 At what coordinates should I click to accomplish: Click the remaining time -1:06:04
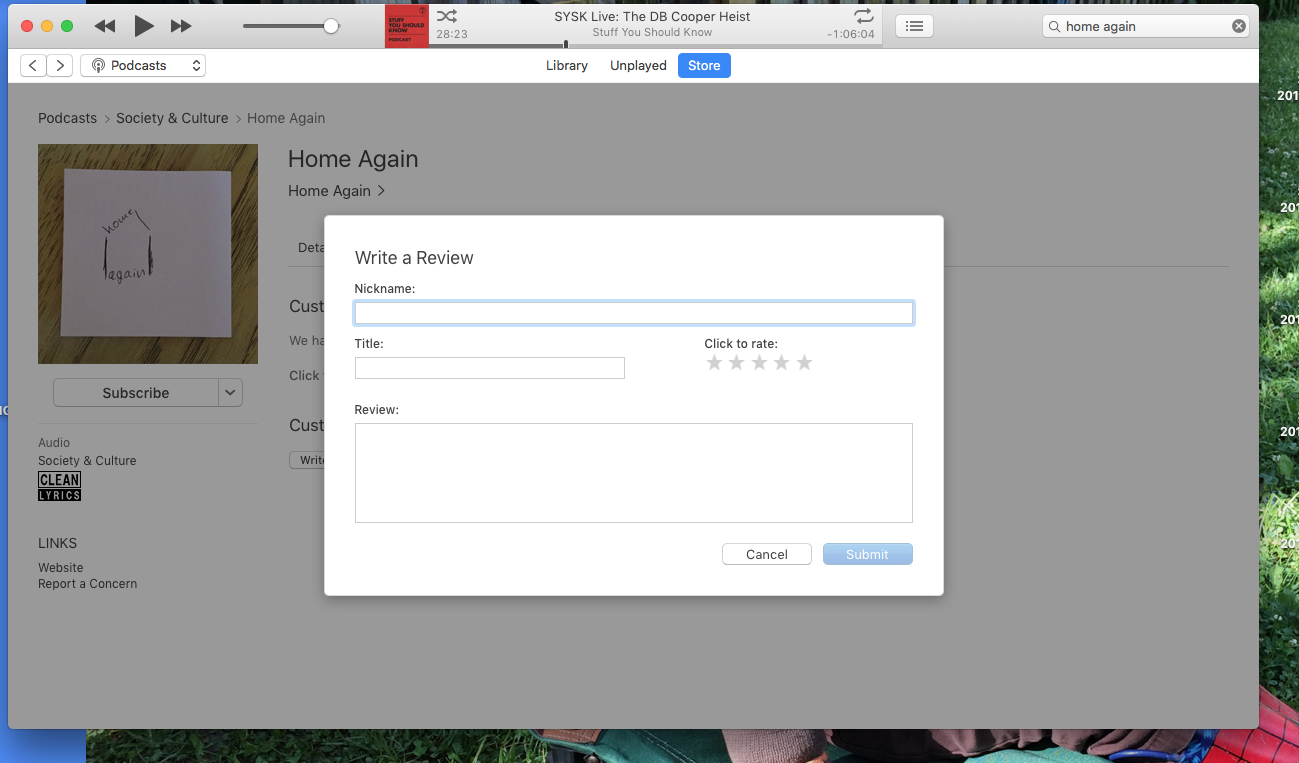pyautogui.click(x=851, y=34)
